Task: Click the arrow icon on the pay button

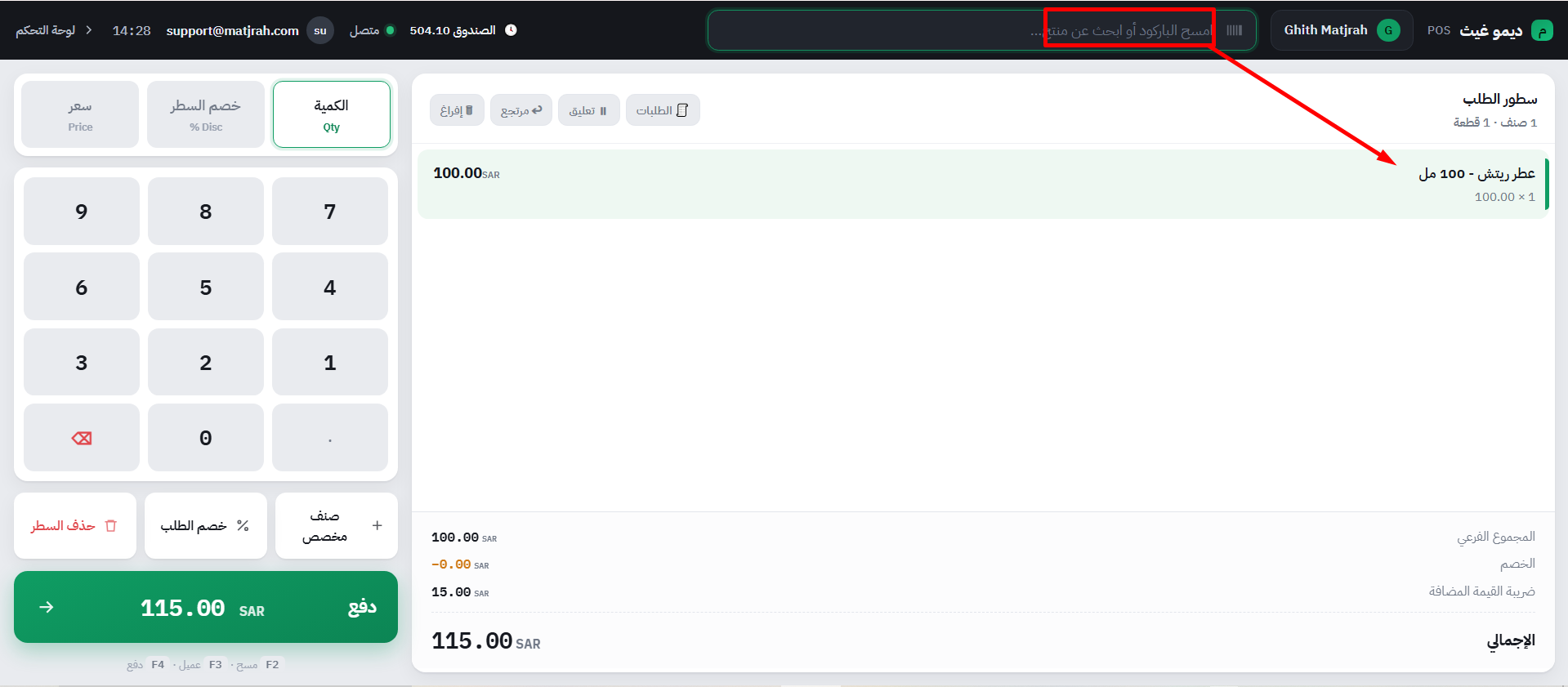Action: coord(47,607)
